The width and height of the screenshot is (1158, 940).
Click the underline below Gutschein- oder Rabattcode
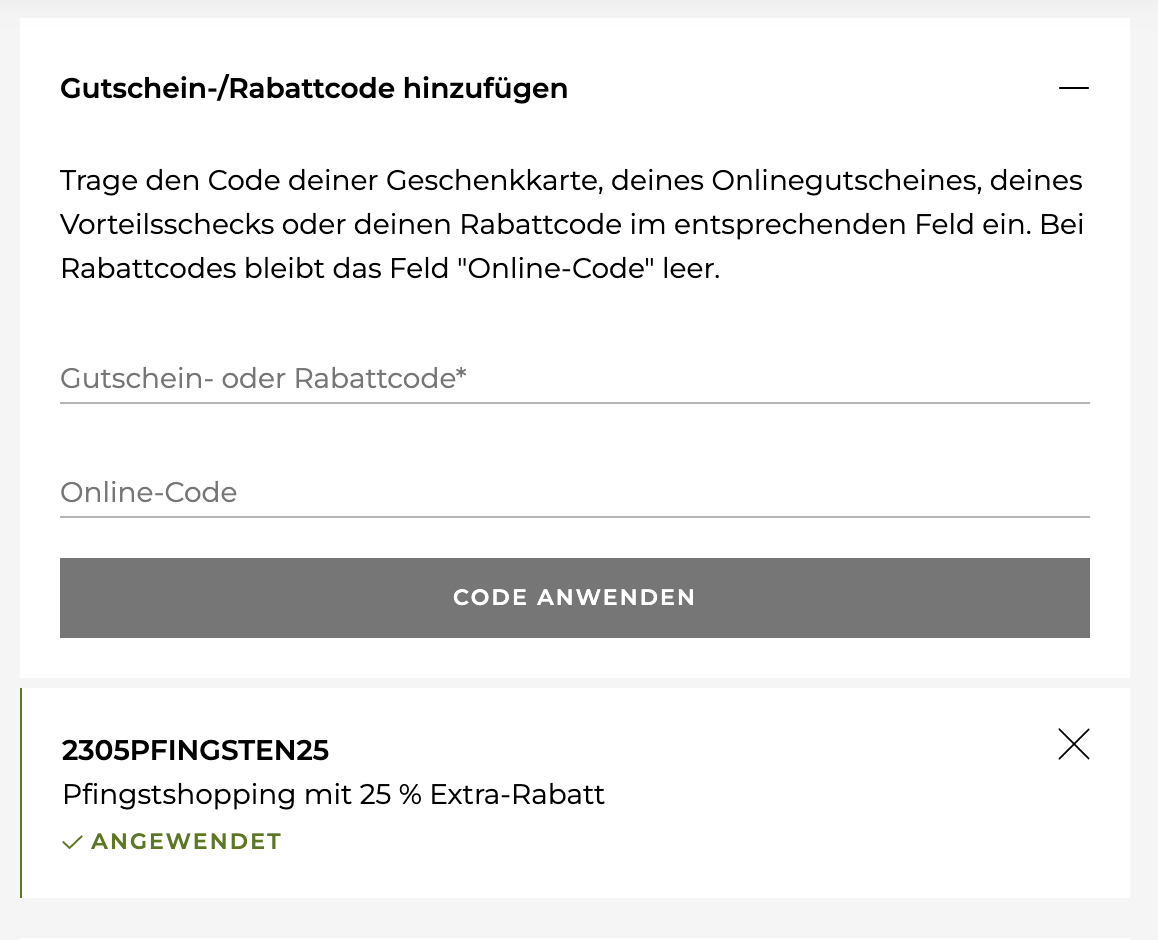tap(574, 403)
